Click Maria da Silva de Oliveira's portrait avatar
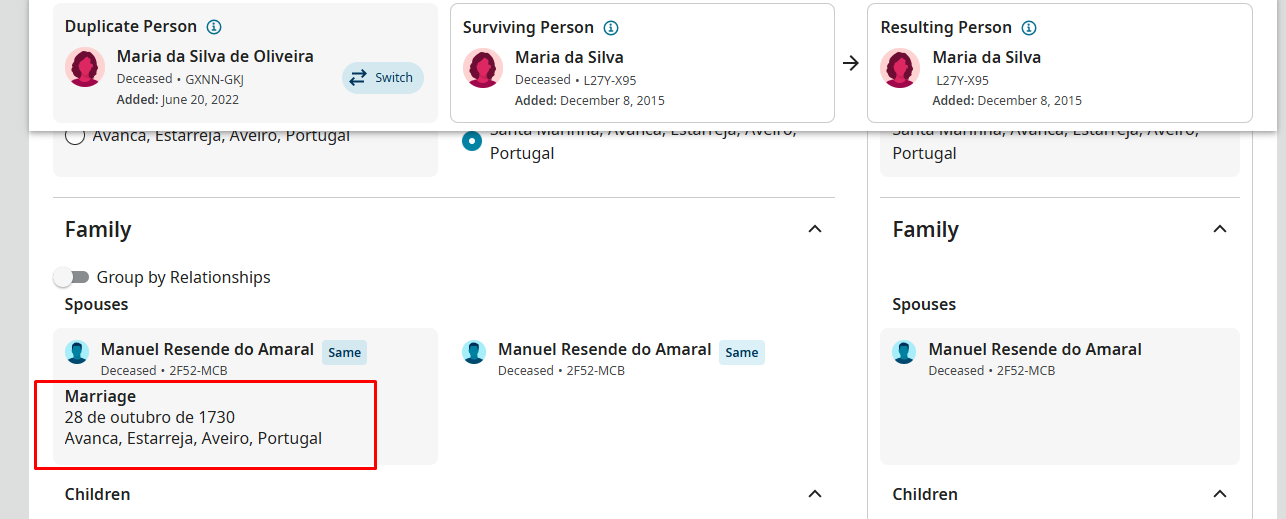Image resolution: width=1286 pixels, height=519 pixels. click(x=85, y=68)
